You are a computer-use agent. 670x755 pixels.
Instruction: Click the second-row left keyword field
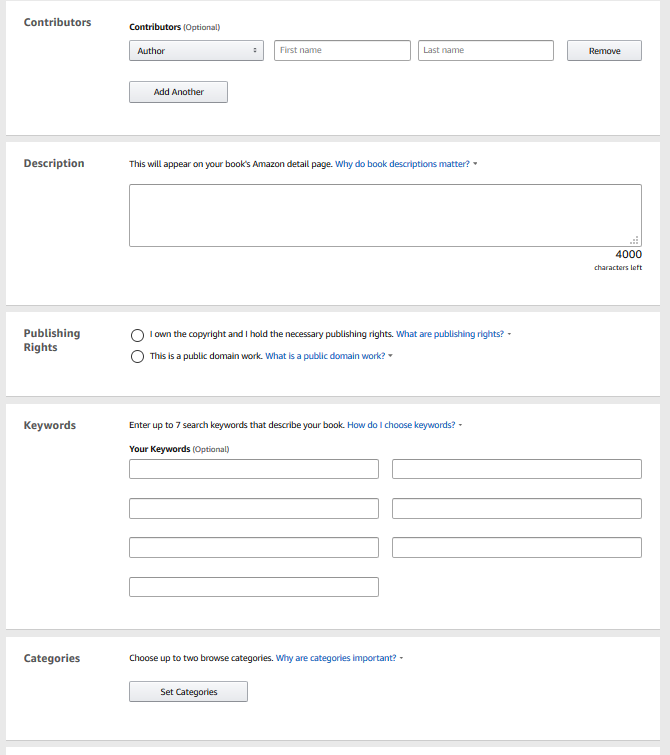coord(254,509)
